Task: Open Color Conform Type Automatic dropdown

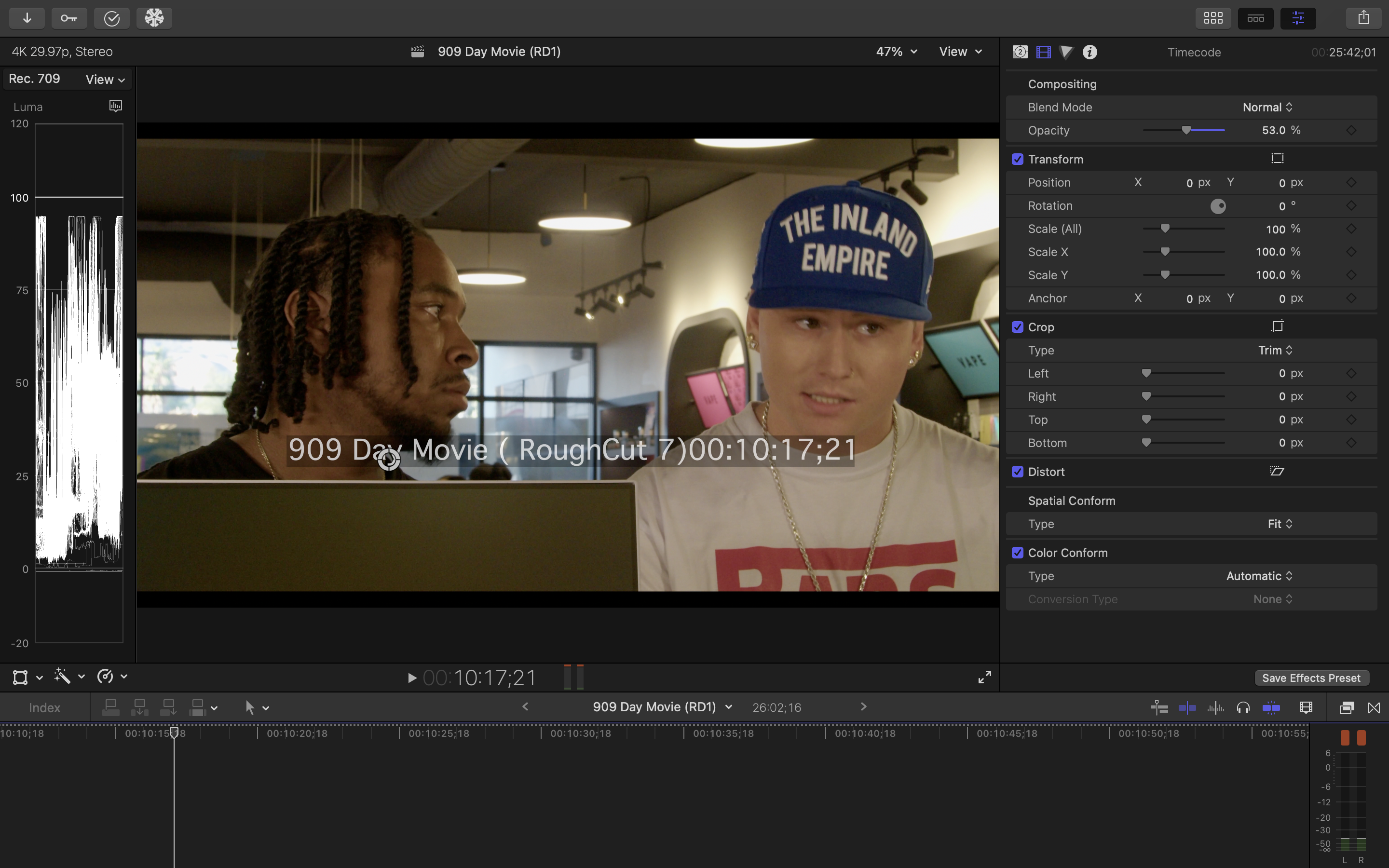Action: click(1259, 576)
